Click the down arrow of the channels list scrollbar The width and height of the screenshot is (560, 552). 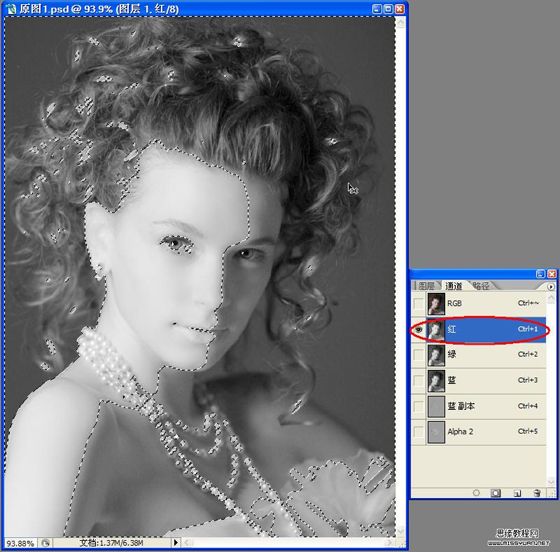click(551, 482)
